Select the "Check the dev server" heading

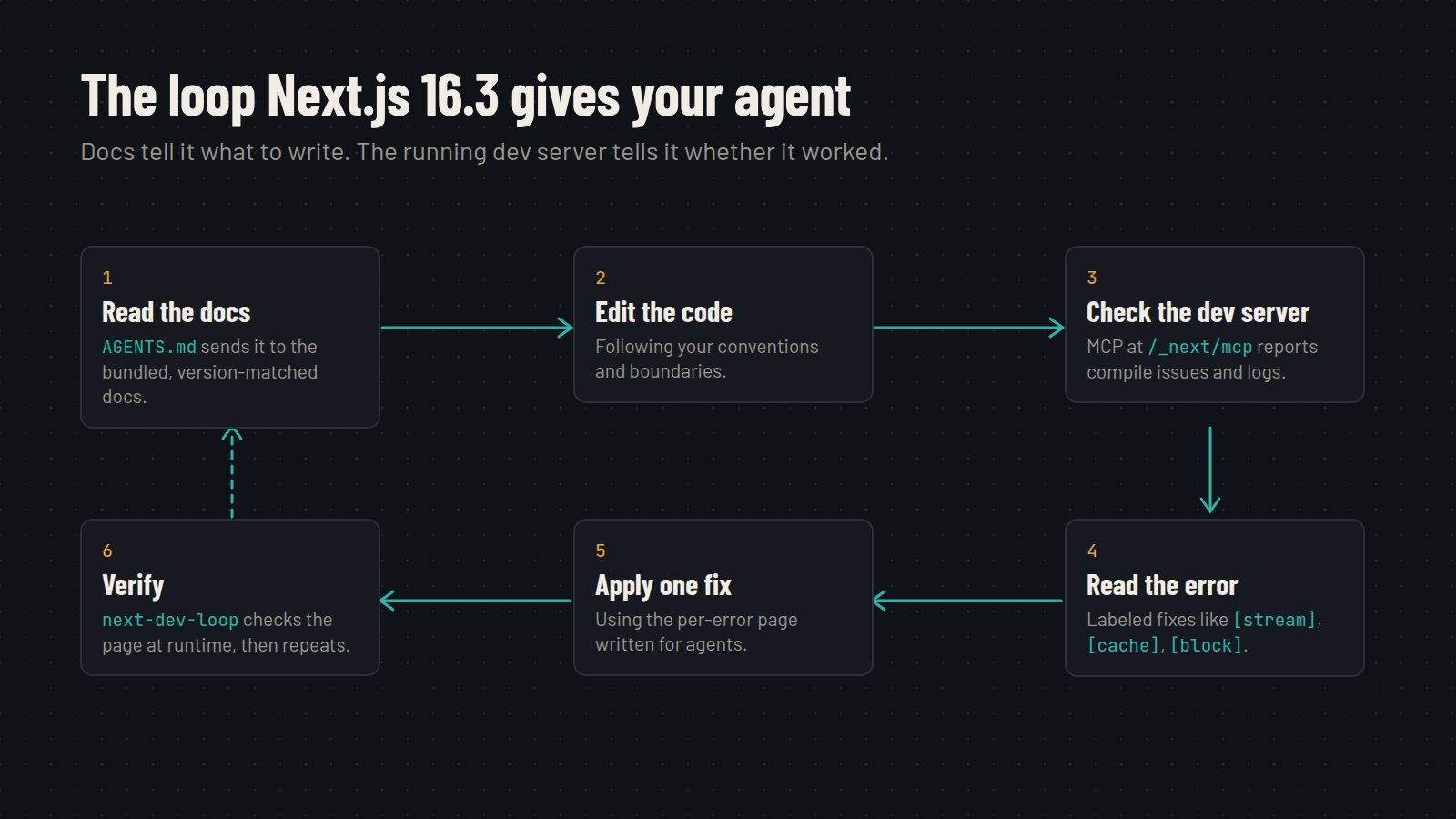point(1198,312)
